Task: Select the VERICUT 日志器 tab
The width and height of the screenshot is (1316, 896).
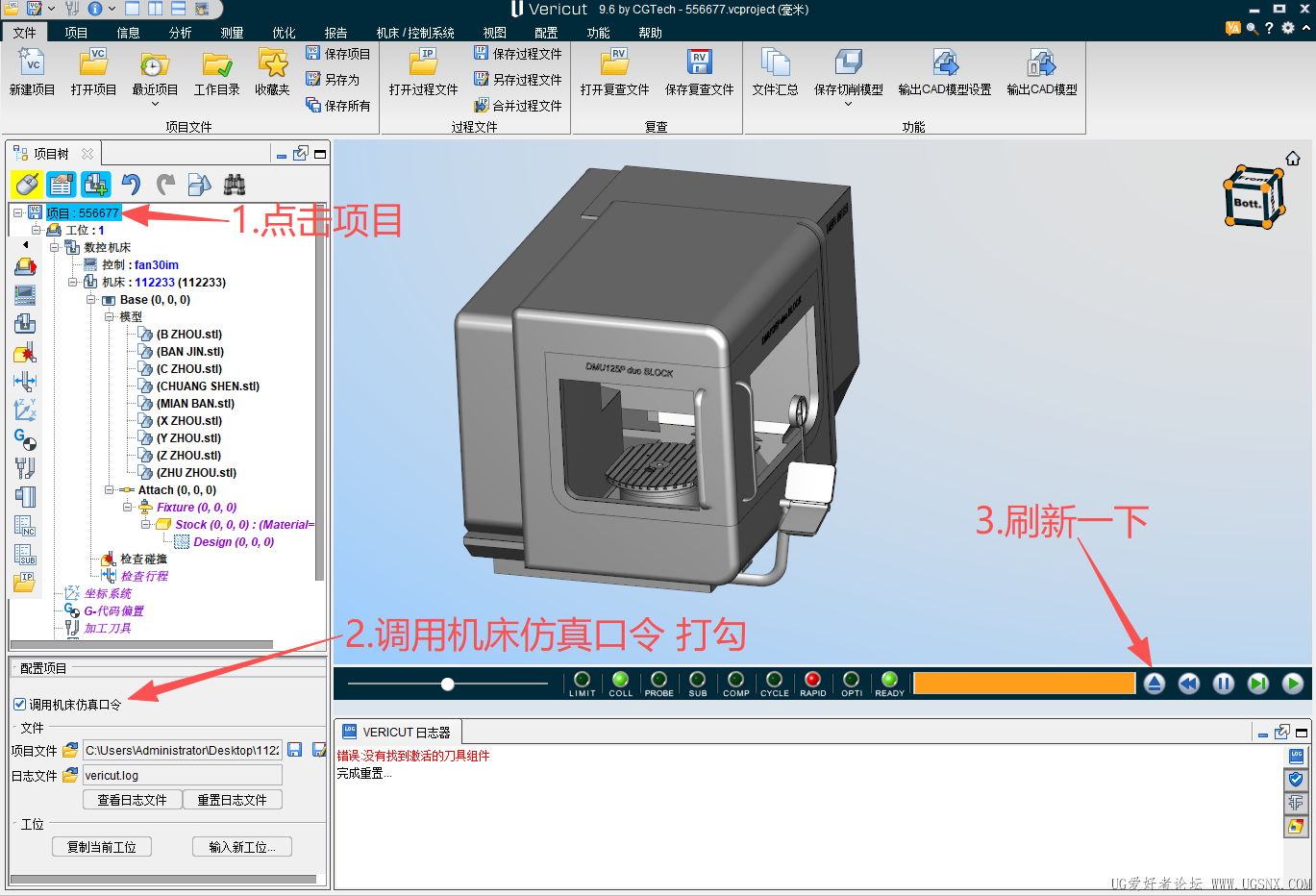Action: 397,732
